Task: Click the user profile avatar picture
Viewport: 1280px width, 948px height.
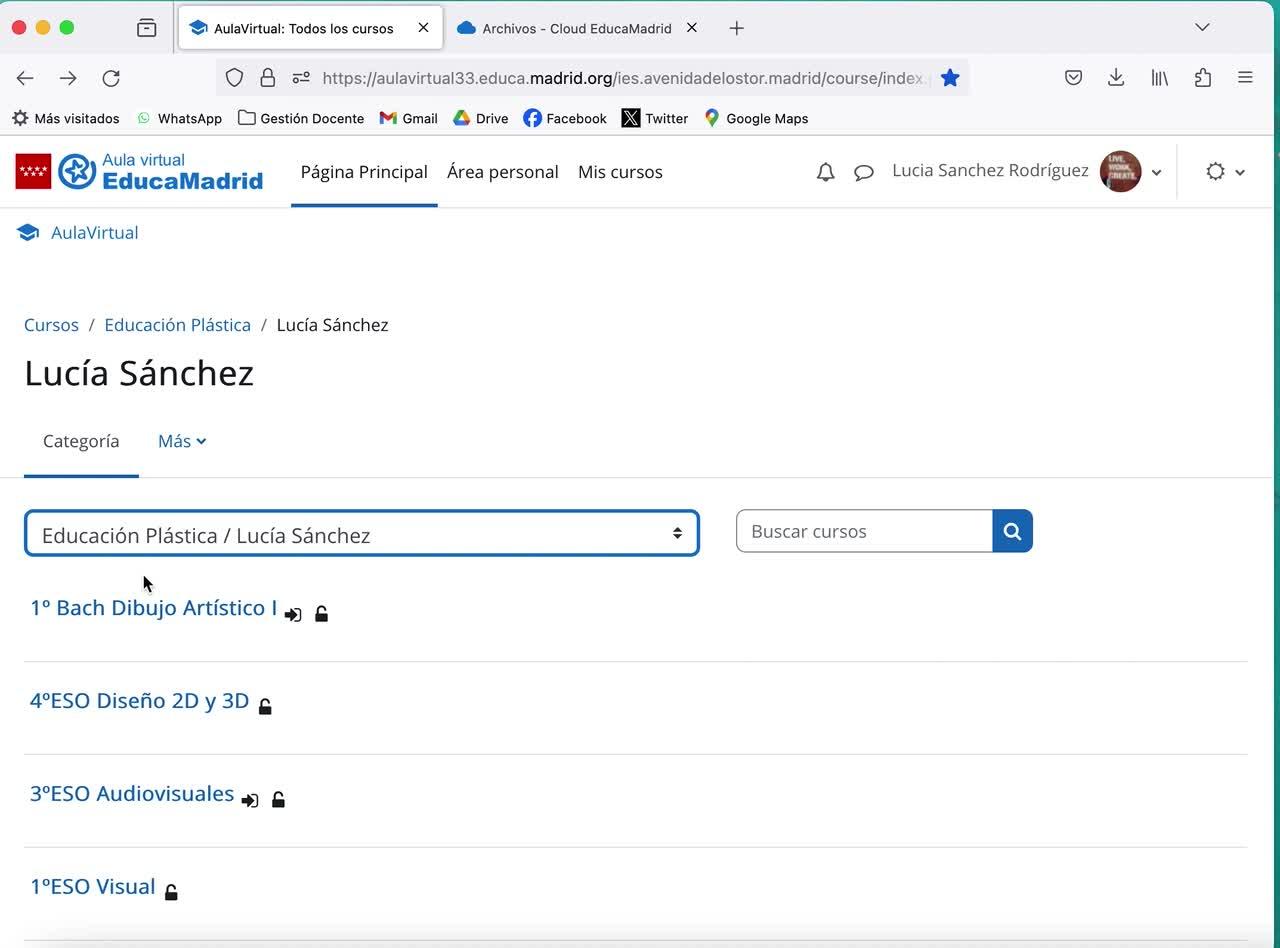Action: pos(1121,172)
